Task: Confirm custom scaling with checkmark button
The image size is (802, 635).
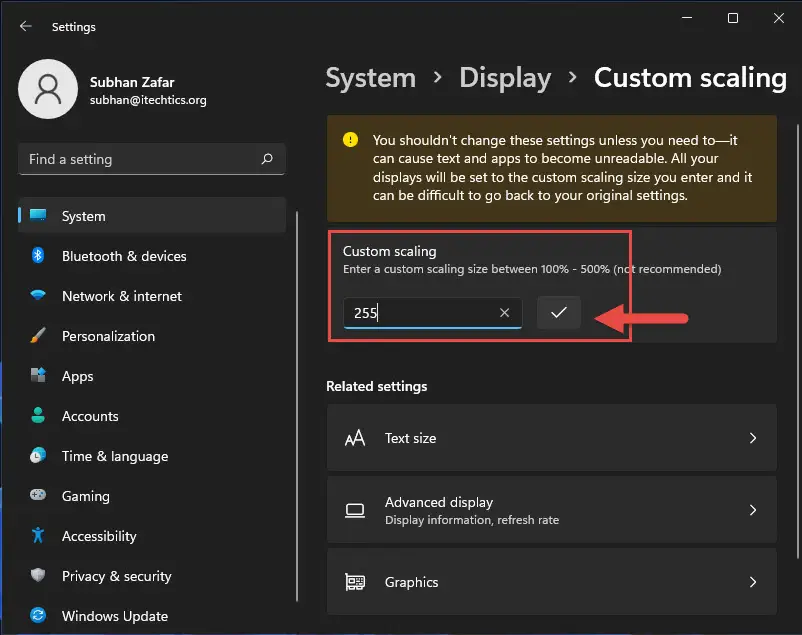Action: (x=559, y=312)
